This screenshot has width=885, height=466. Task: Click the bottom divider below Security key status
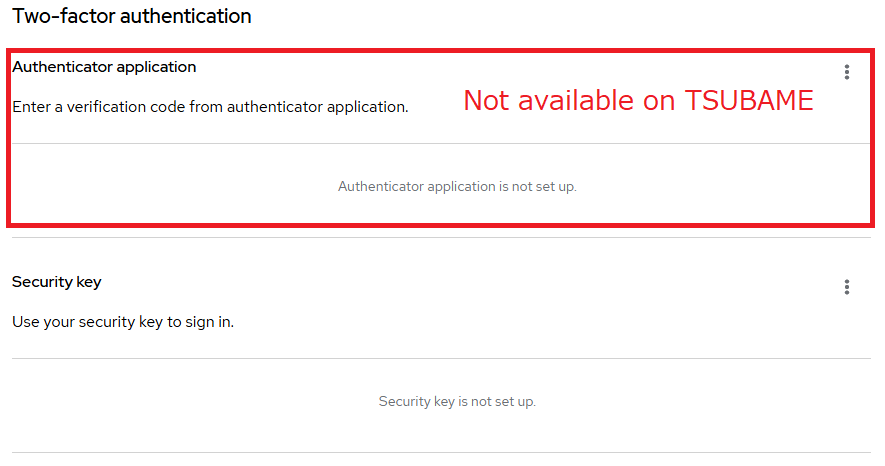(440, 452)
